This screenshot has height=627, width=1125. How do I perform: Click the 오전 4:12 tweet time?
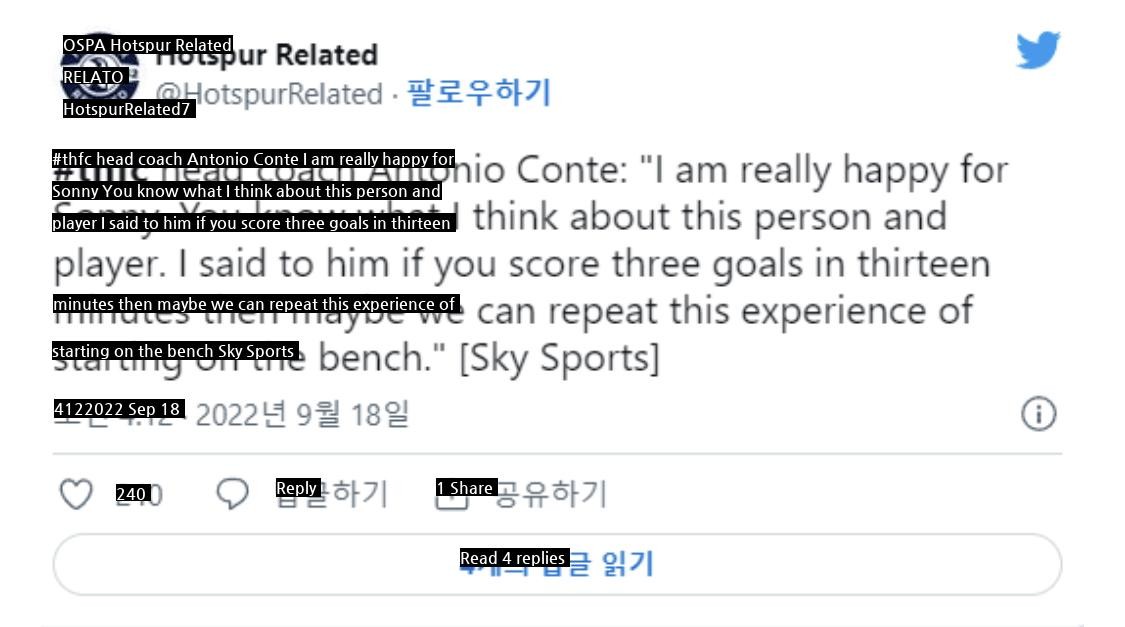pyautogui.click(x=118, y=413)
